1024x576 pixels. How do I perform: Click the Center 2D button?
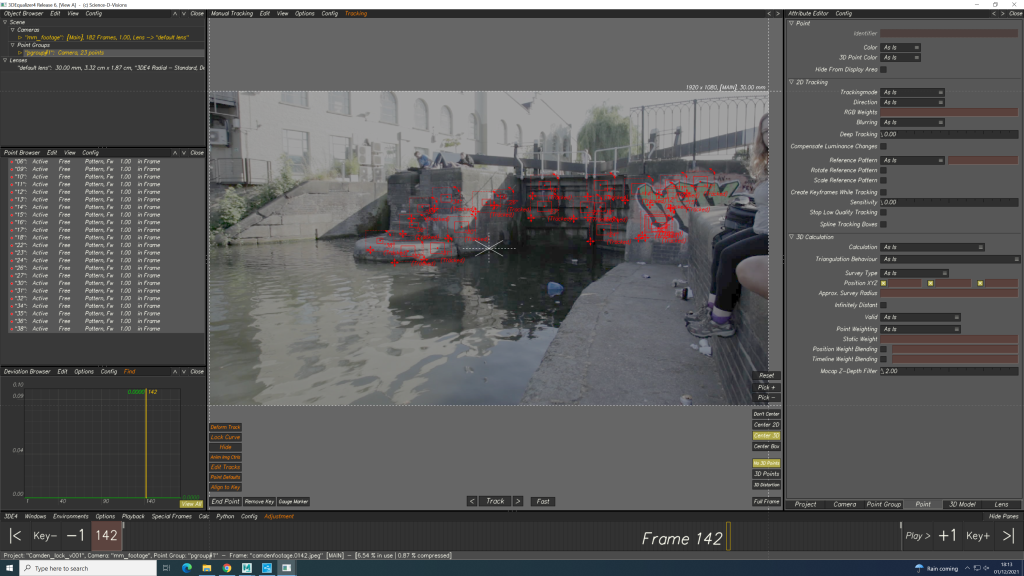pyautogui.click(x=766, y=424)
